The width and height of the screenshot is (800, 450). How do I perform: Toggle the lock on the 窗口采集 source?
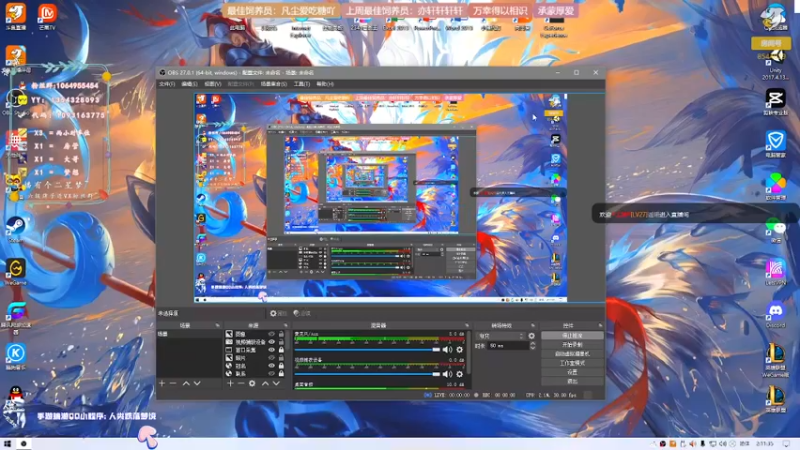click(x=281, y=350)
